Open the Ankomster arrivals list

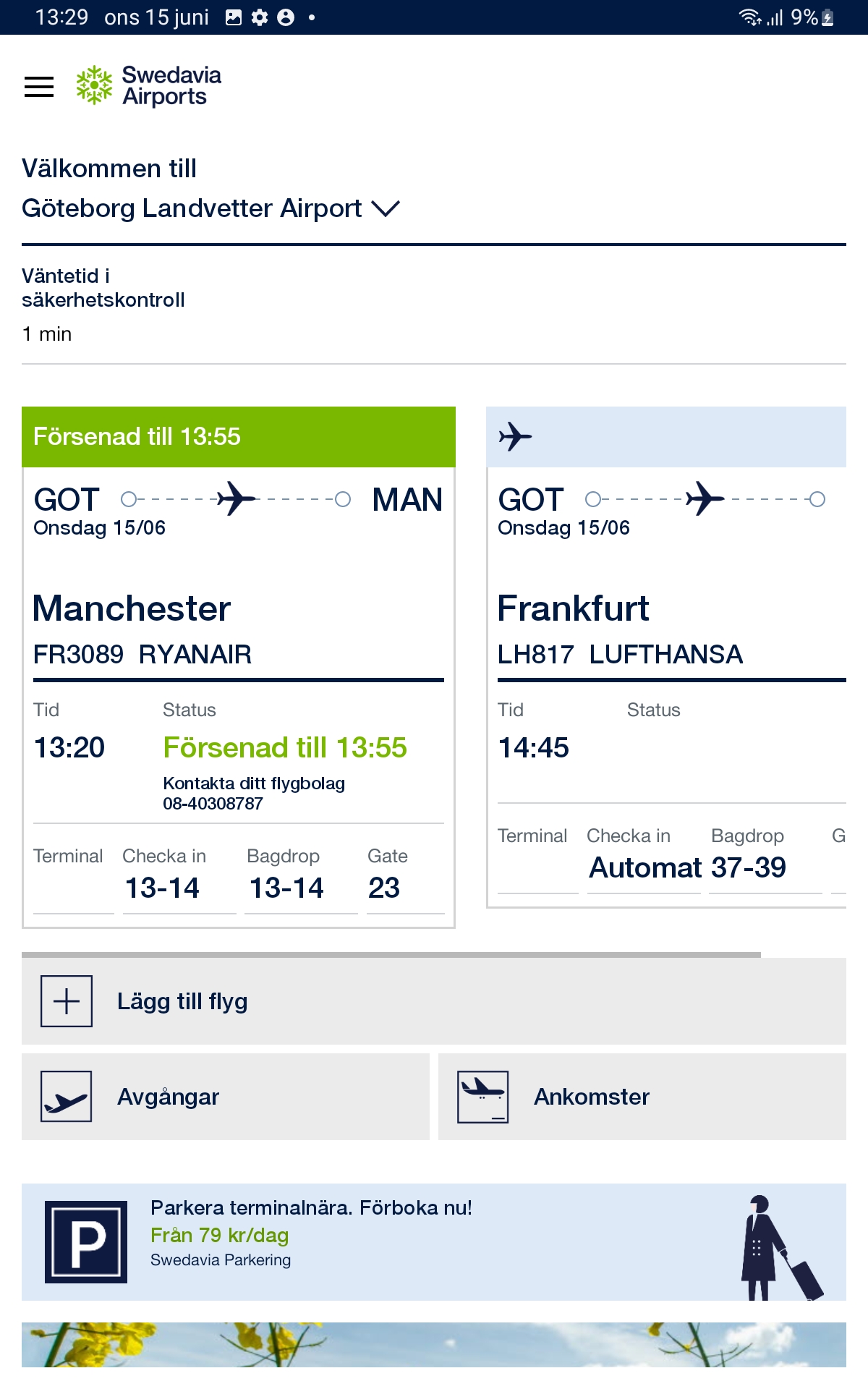[x=642, y=1097]
